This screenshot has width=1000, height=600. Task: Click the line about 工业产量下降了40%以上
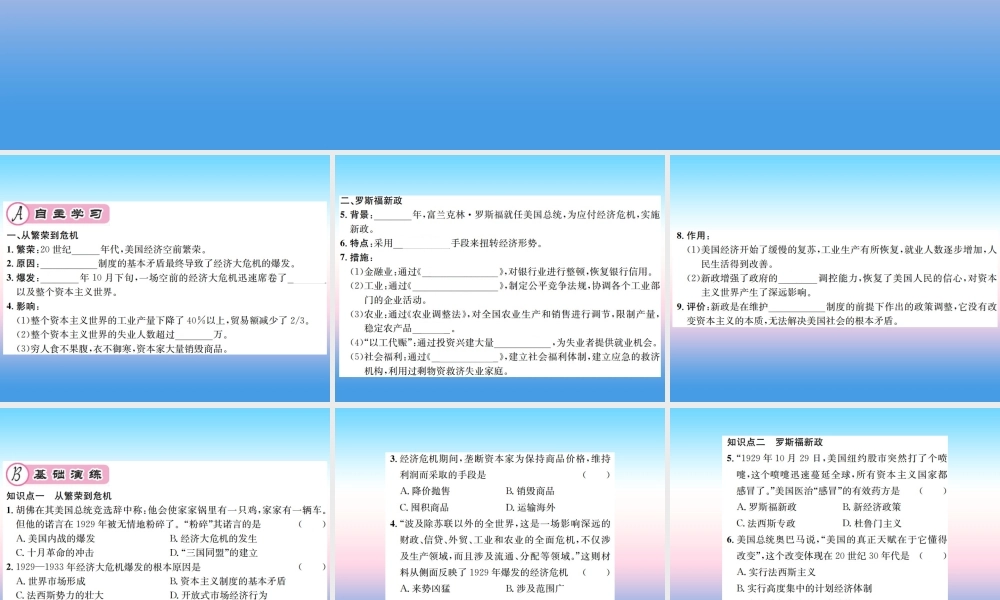164,320
